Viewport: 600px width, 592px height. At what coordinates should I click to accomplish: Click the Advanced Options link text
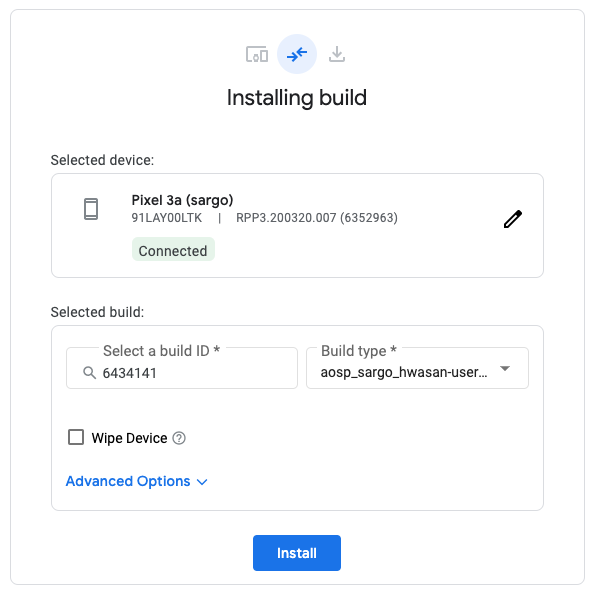click(128, 481)
